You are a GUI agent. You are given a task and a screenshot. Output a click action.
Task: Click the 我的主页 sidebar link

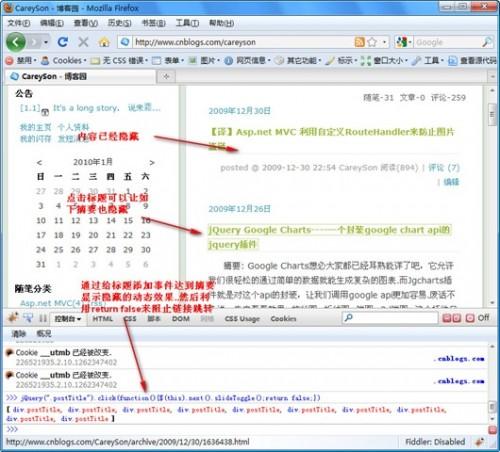click(36, 127)
